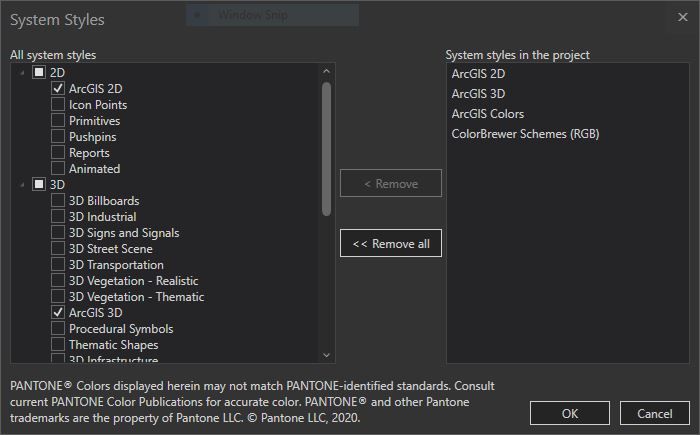Enable the 3D Billboards style
Viewport: 700px width, 435px height.
tap(58, 201)
